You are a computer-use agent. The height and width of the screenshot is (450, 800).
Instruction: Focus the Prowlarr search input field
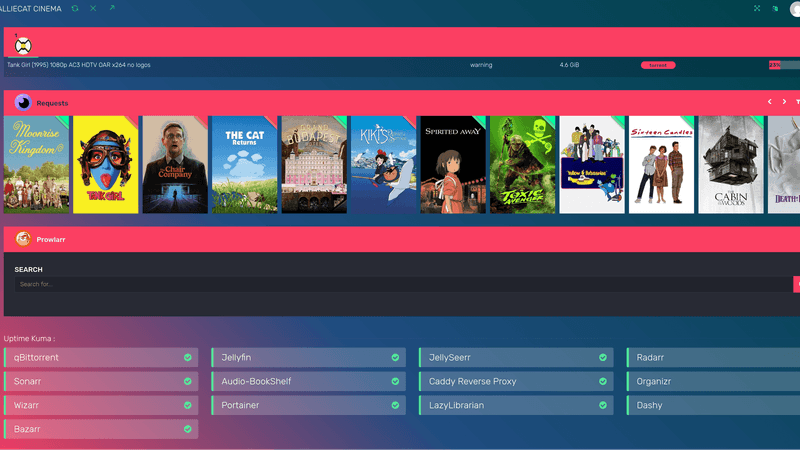click(403, 284)
